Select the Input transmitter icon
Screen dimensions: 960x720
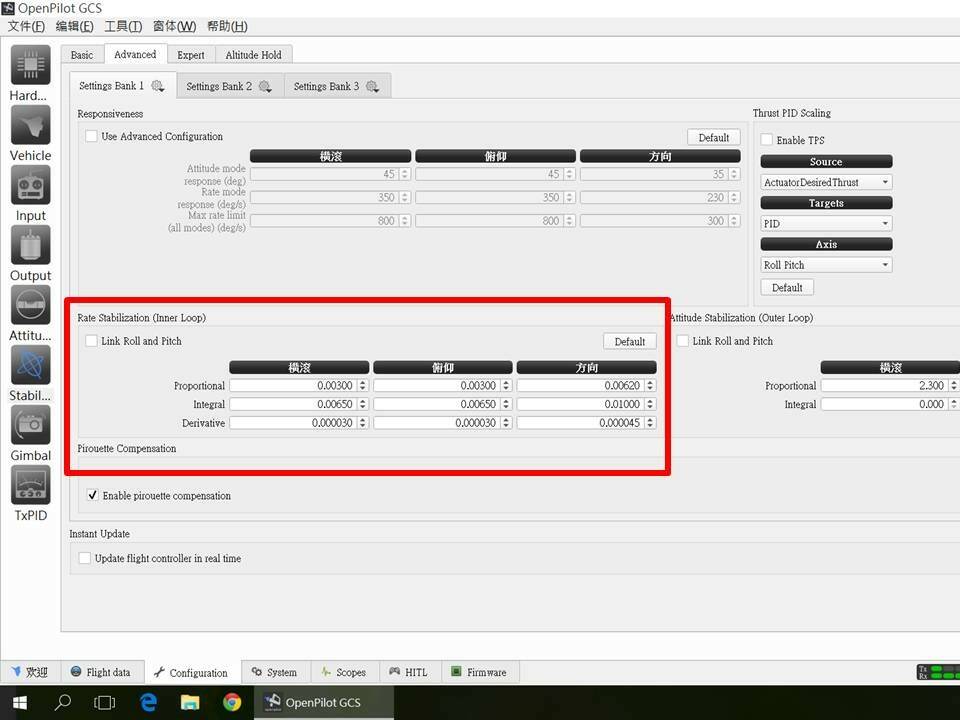tap(31, 185)
